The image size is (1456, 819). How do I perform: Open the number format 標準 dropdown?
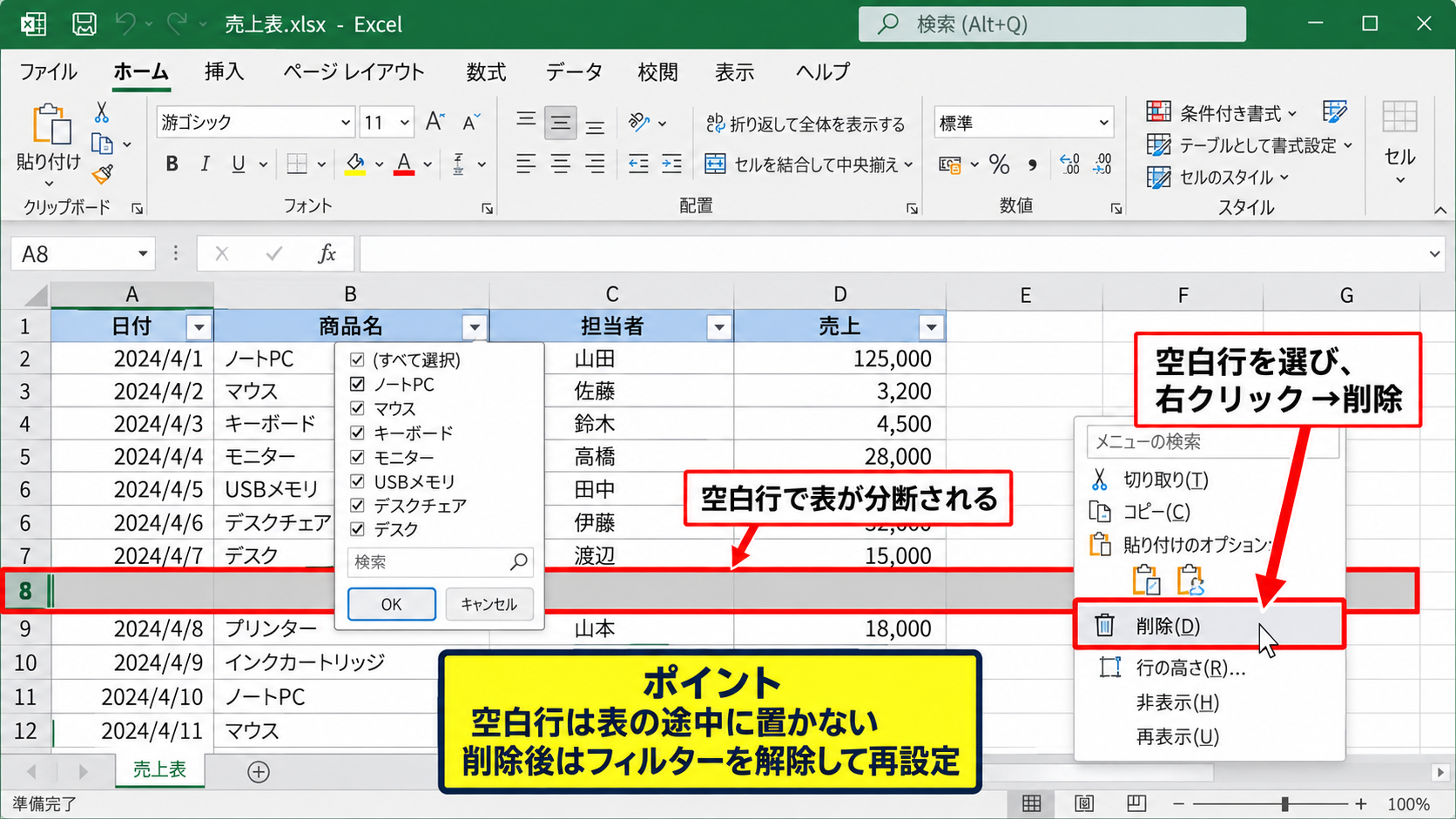[x=1104, y=123]
